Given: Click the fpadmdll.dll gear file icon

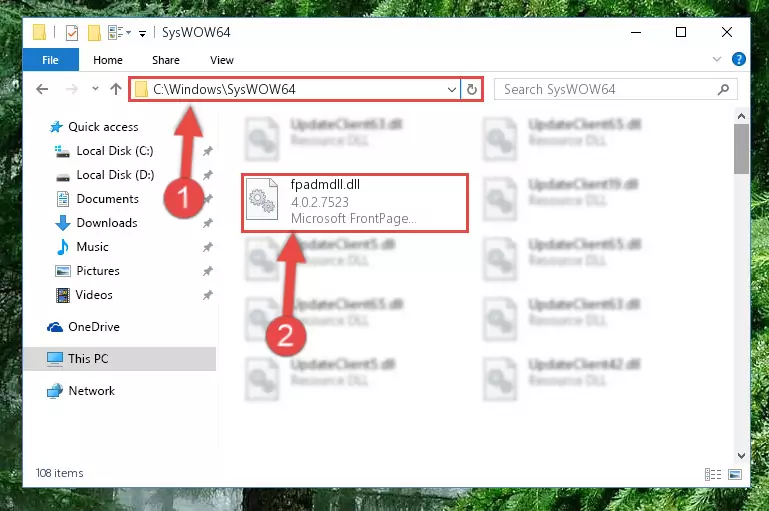Looking at the screenshot, I should pos(262,200).
